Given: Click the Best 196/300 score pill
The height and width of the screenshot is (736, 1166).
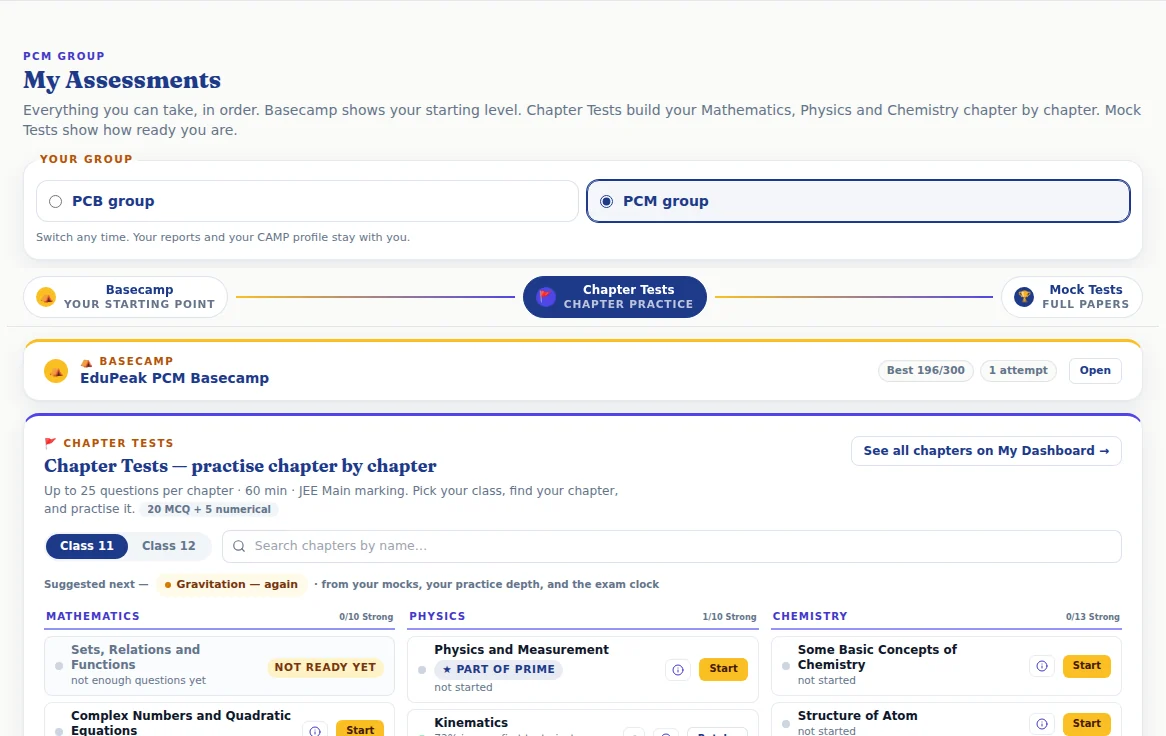Looking at the screenshot, I should tap(925, 370).
